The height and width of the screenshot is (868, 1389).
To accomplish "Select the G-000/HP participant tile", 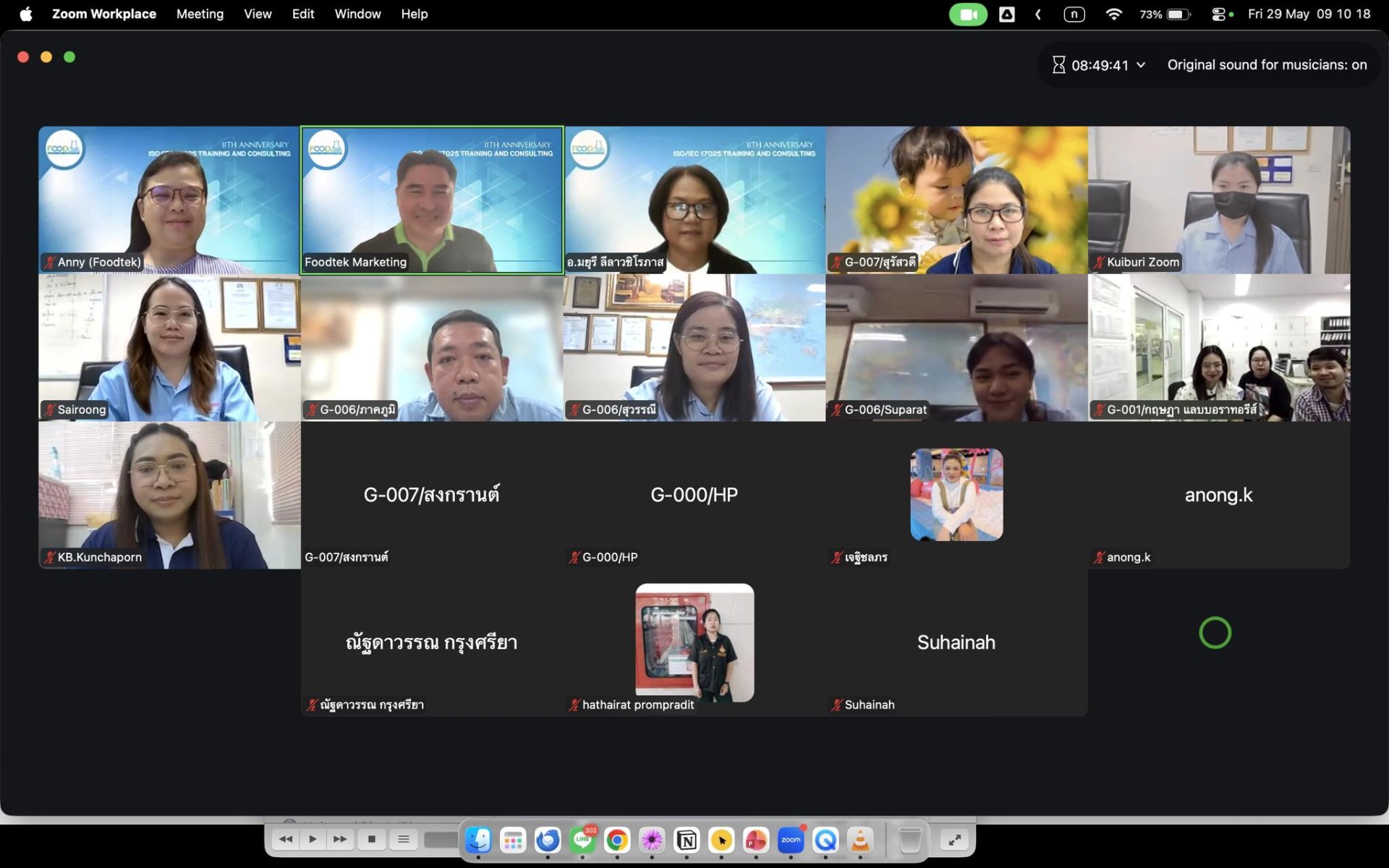I will point(694,495).
